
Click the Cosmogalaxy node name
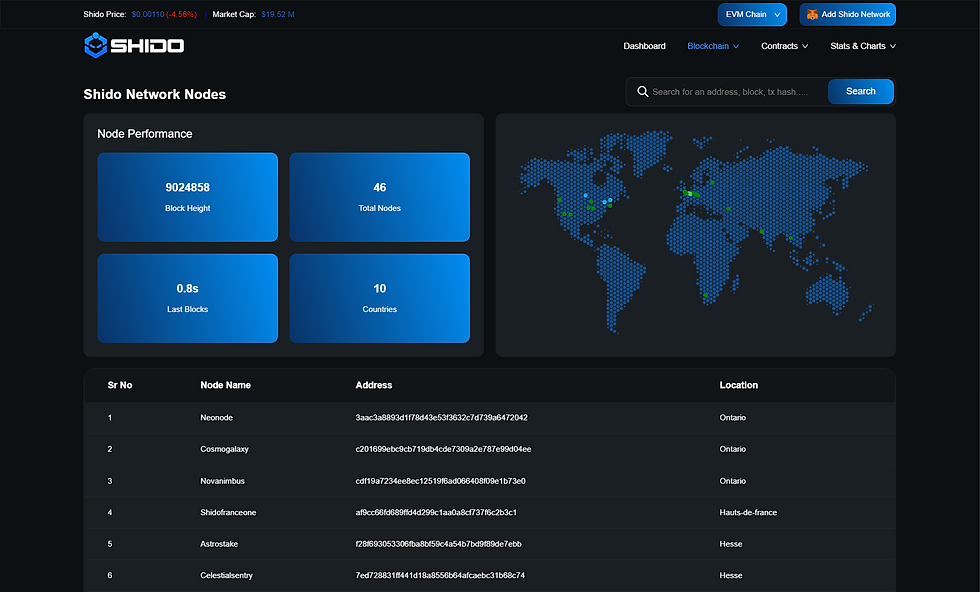click(x=224, y=449)
